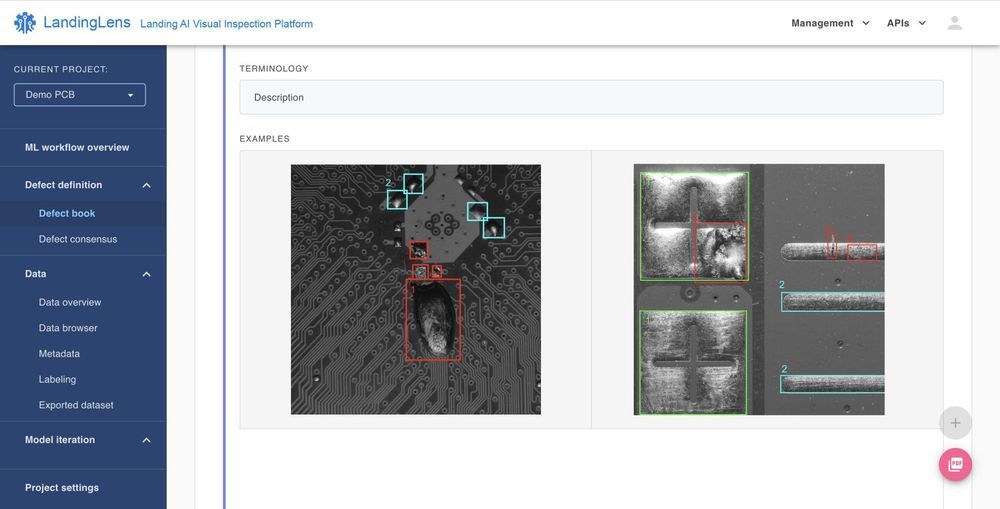
Task: Collapse the Defect definition section
Action: 146,185
